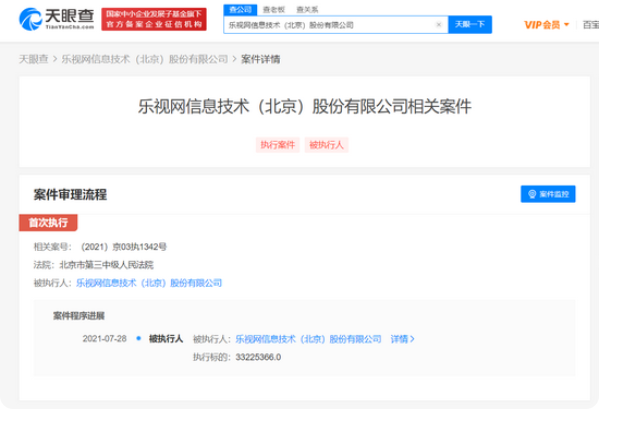The image size is (617, 422).
Task: Expand 详情 details in case progress
Action: tap(402, 339)
